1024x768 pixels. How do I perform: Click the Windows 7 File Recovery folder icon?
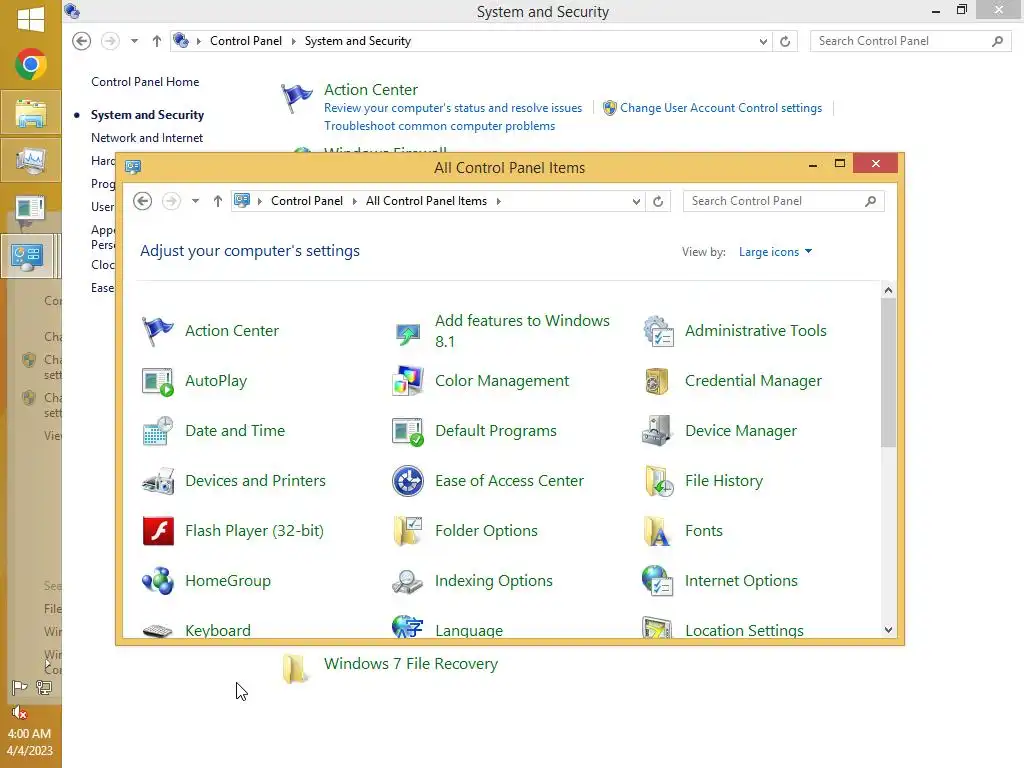[295, 667]
